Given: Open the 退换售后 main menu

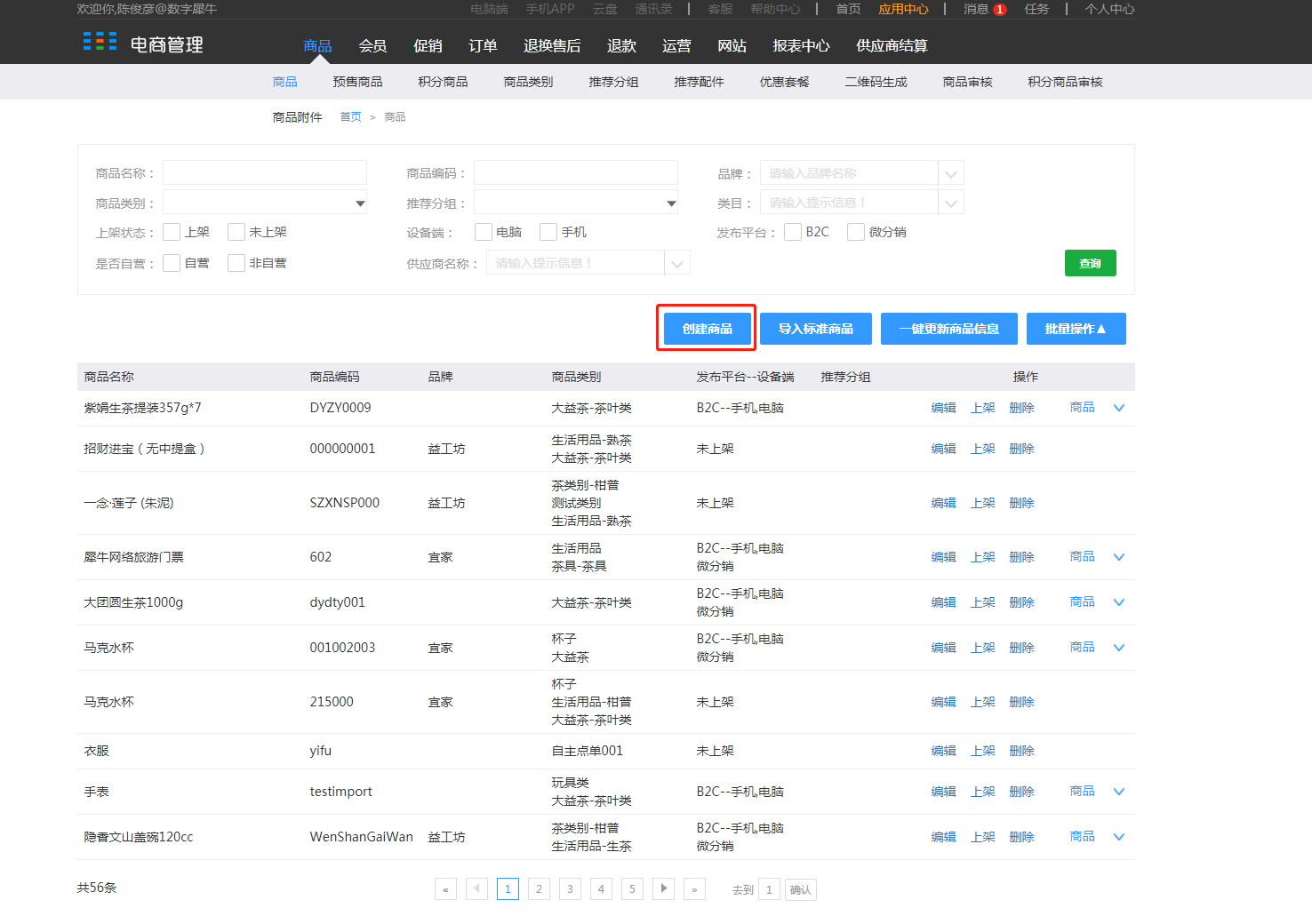Looking at the screenshot, I should point(552,45).
